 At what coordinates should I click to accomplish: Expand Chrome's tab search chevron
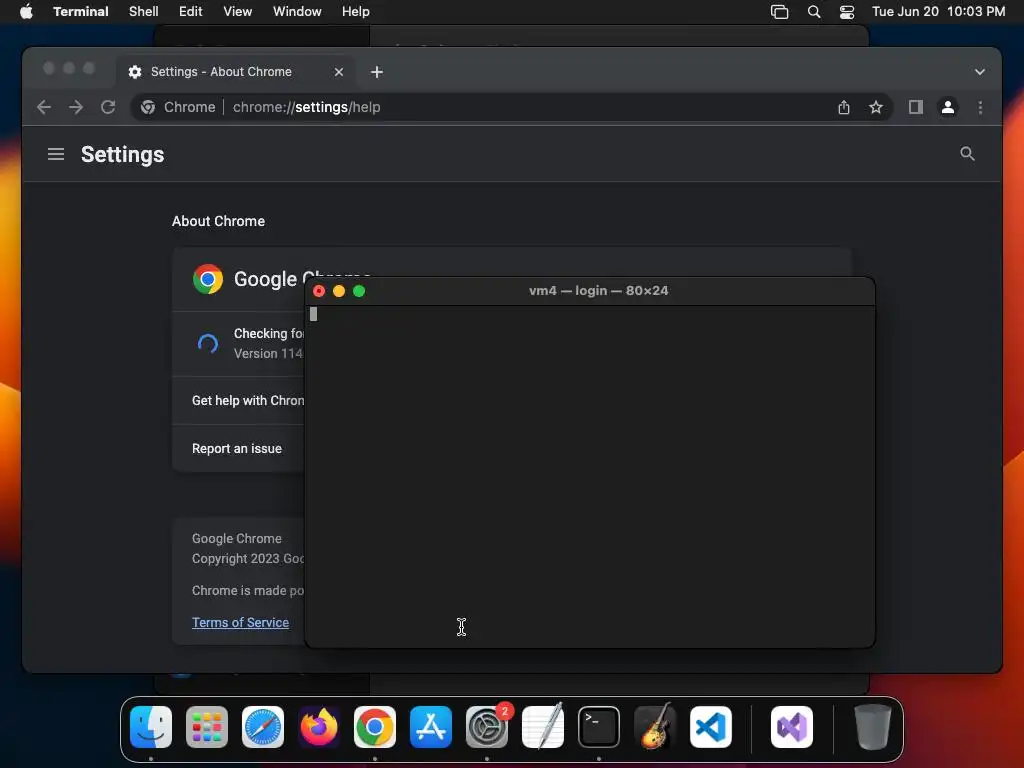click(x=980, y=72)
